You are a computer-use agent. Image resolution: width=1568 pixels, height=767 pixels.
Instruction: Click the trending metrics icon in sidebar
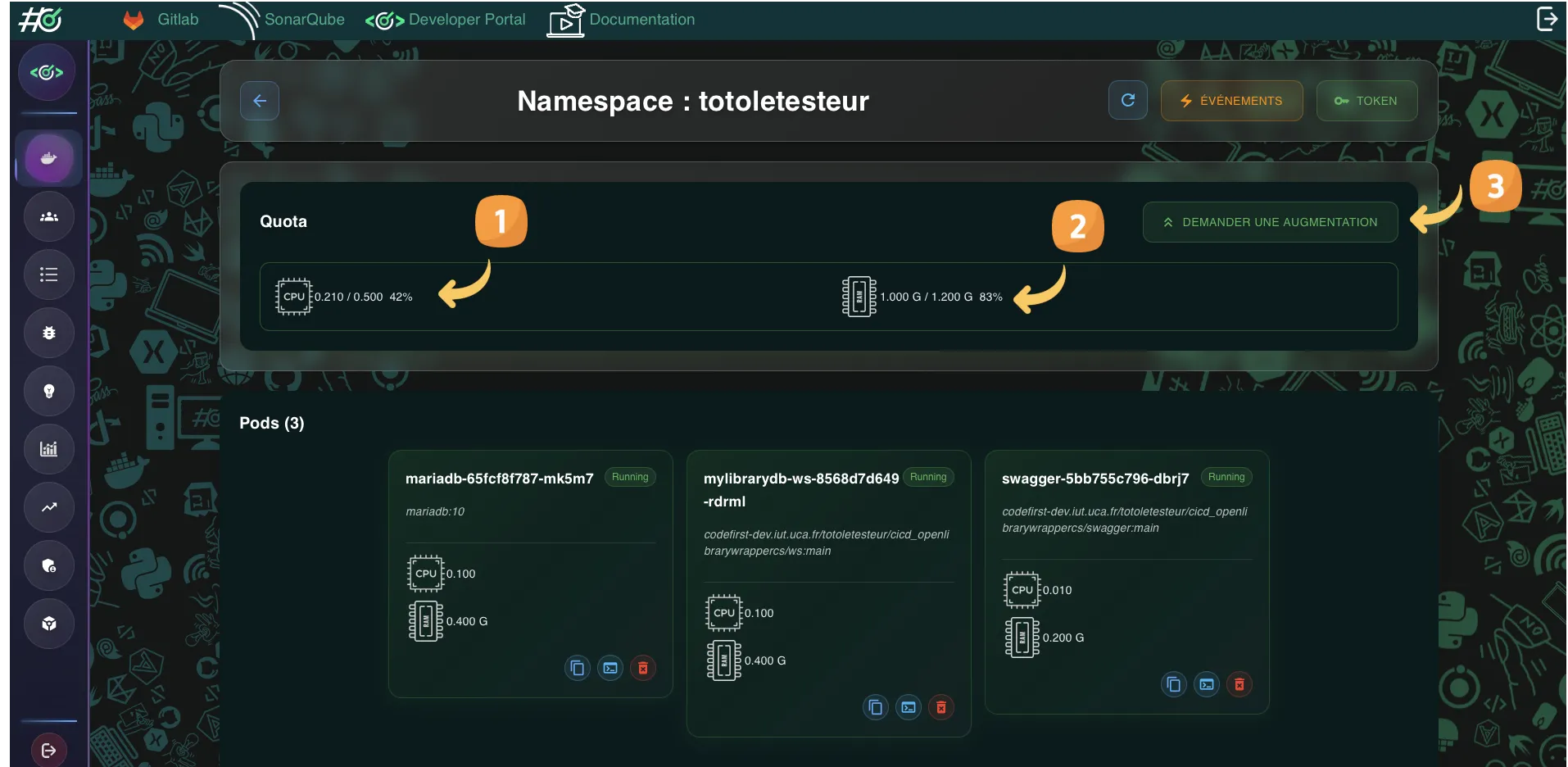(48, 507)
